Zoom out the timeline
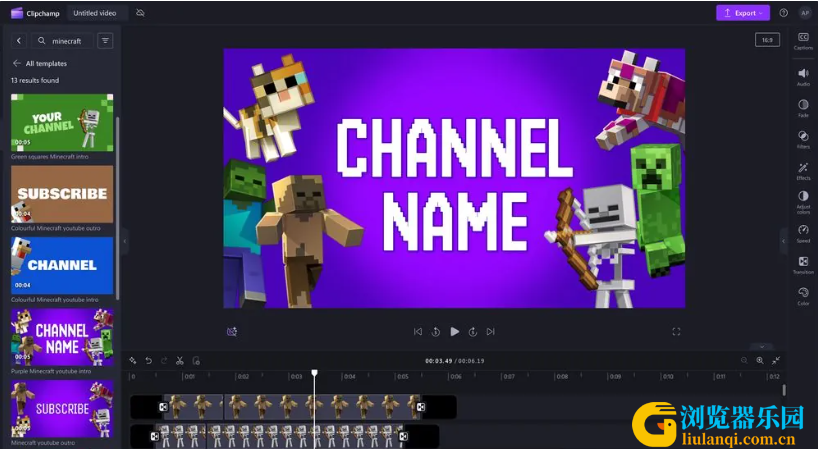818x449 pixels. point(744,360)
